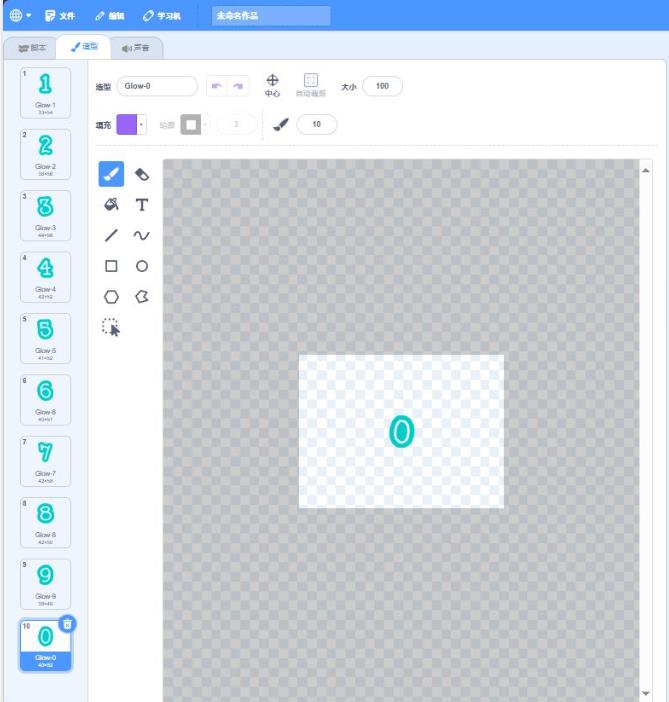The image size is (669, 702).
Task: Select the rectangle tool
Action: pyautogui.click(x=111, y=266)
